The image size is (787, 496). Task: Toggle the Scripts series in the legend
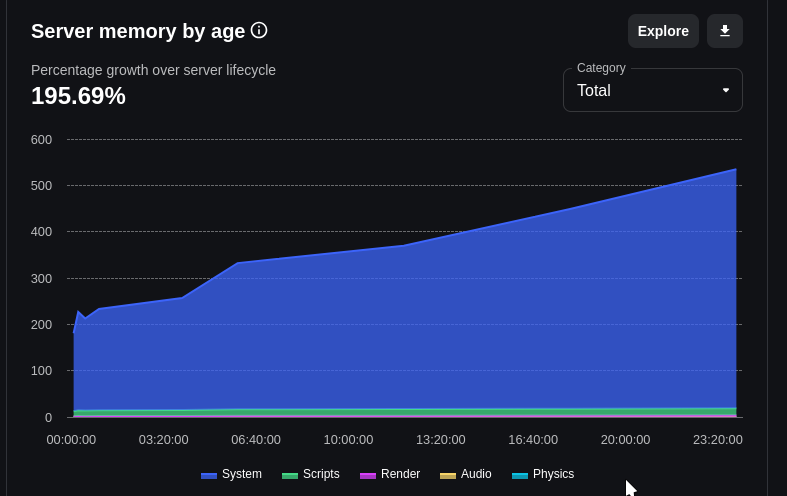coord(311,474)
